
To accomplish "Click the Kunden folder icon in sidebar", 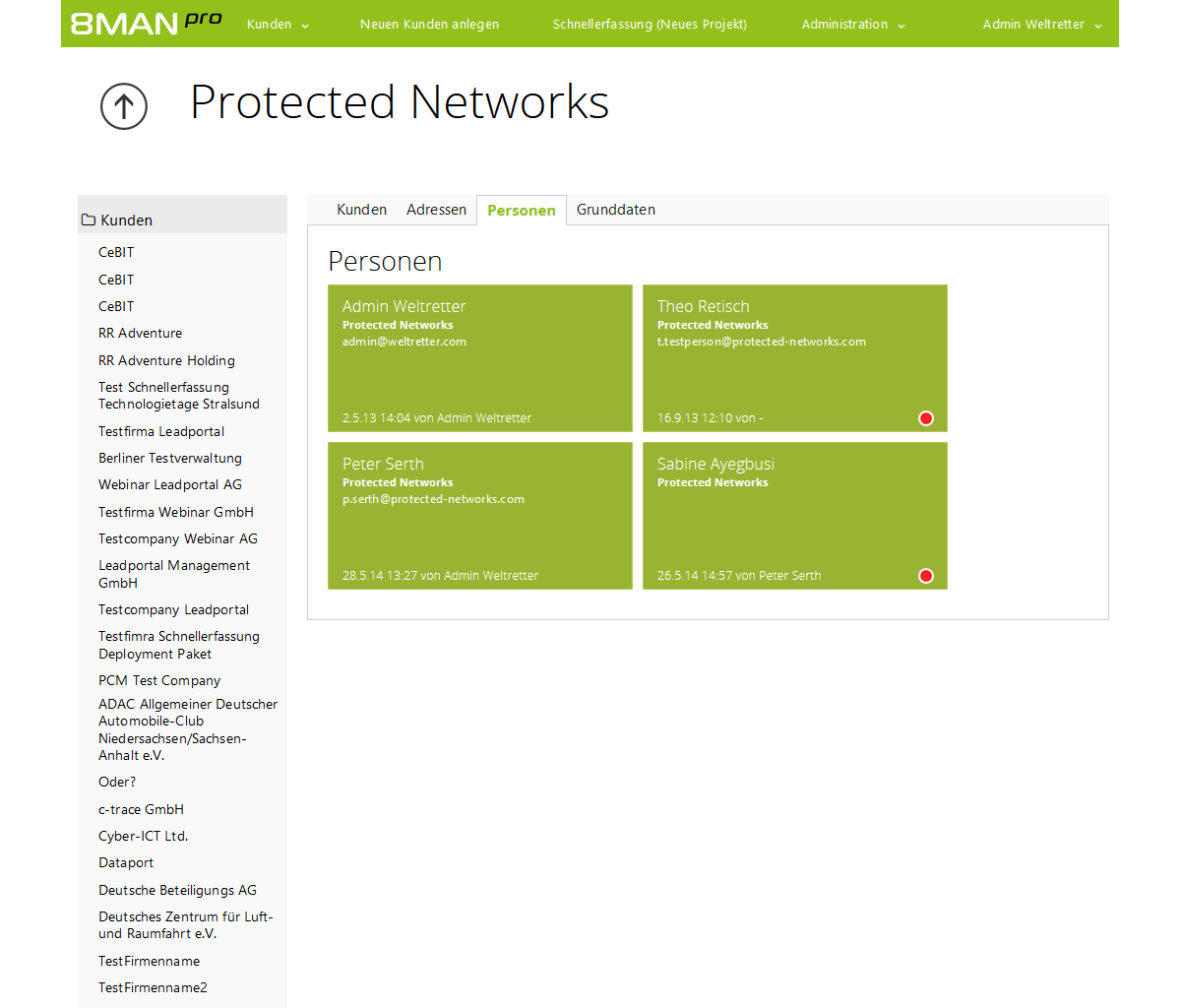I will (x=89, y=220).
